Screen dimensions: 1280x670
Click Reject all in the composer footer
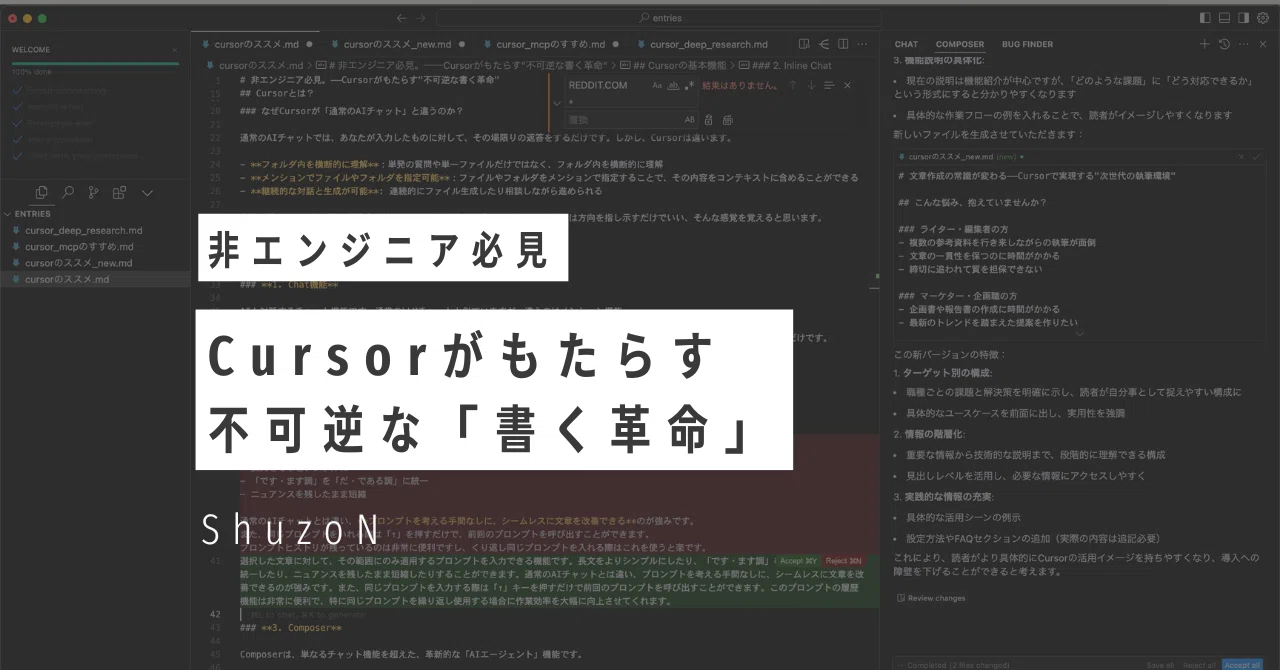pyautogui.click(x=1199, y=664)
